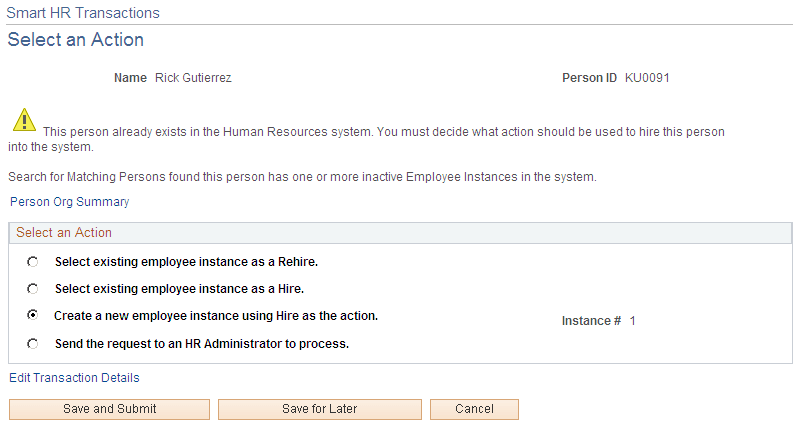Click the Person ID value KU0091
This screenshot has width=812, height=429.
pyautogui.click(x=647, y=77)
